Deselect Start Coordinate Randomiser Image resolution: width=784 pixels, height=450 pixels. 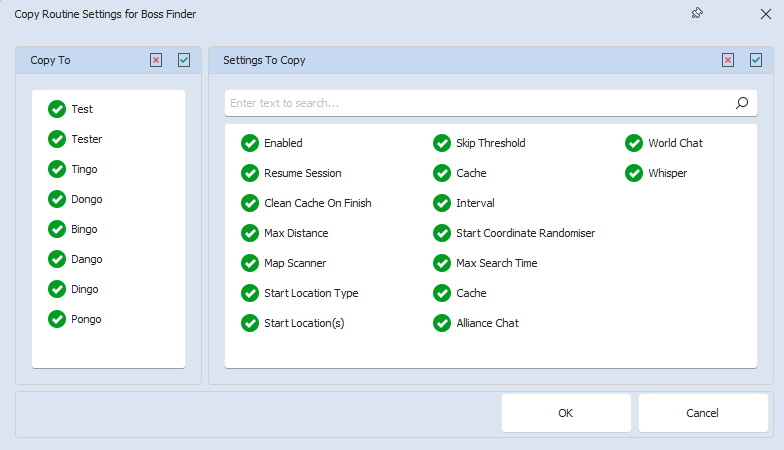442,233
